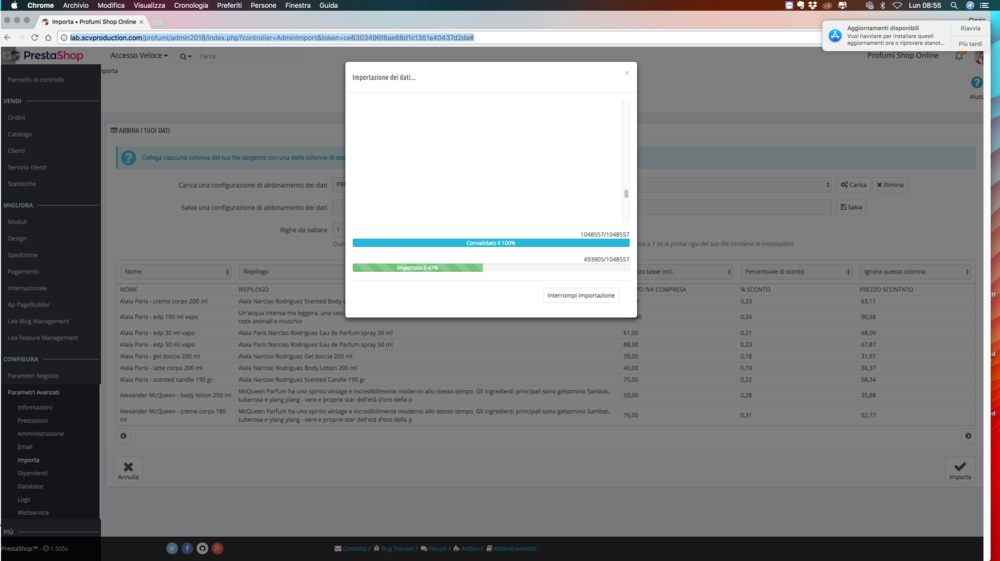
Task: Click the Wi-Fi status icon
Action: point(897,5)
